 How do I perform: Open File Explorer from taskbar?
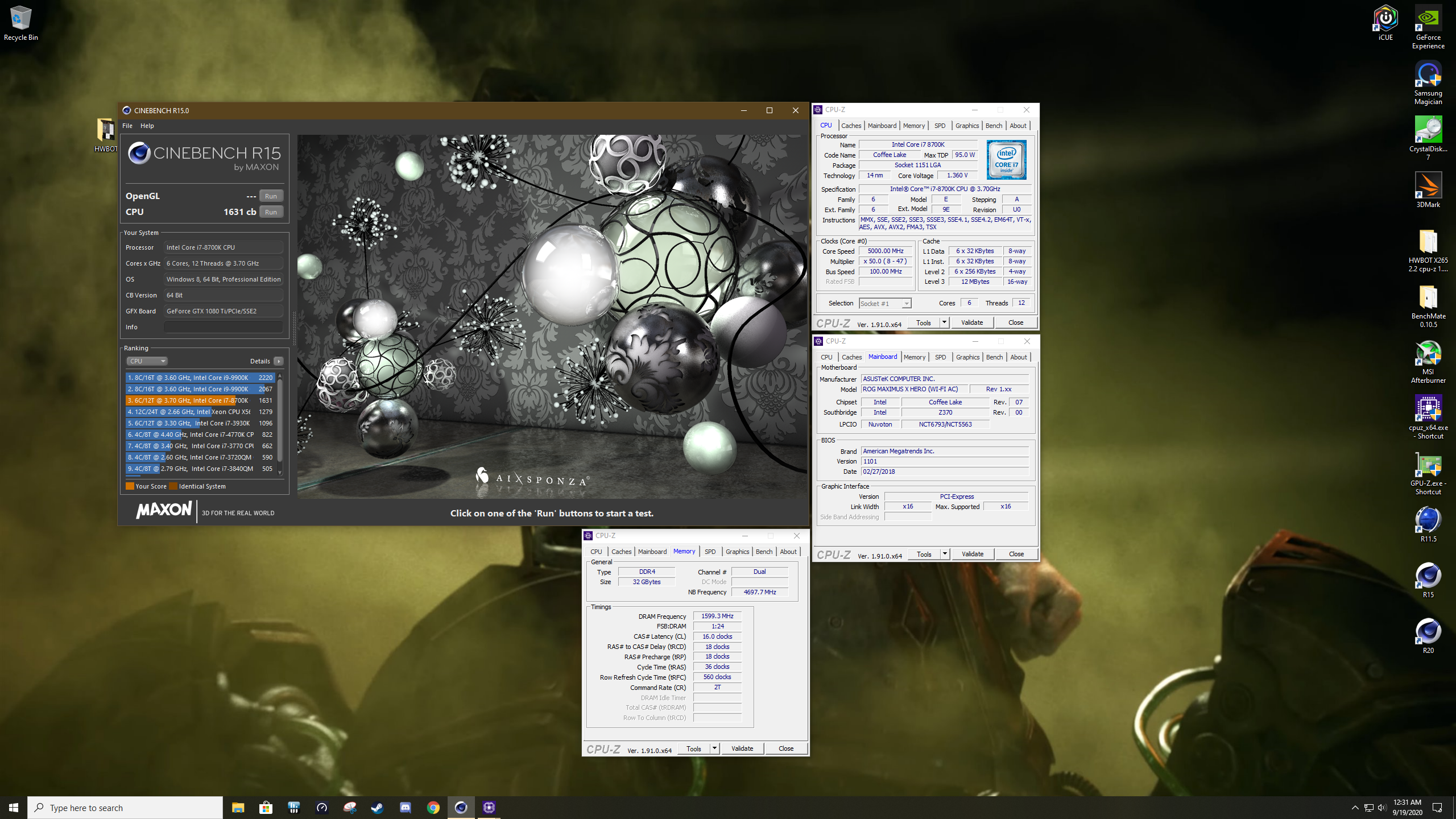238,808
